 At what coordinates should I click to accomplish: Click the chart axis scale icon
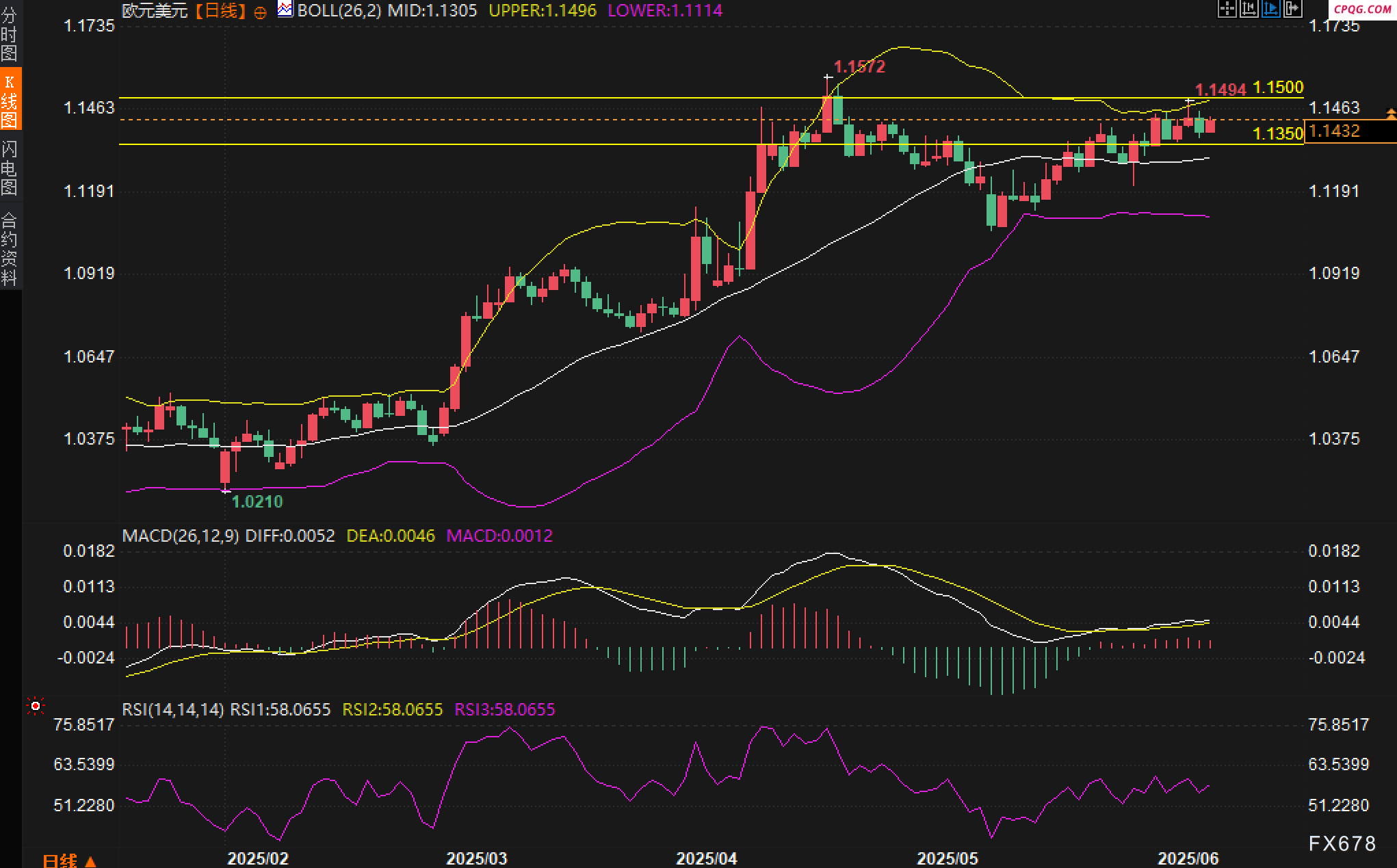(x=1249, y=9)
